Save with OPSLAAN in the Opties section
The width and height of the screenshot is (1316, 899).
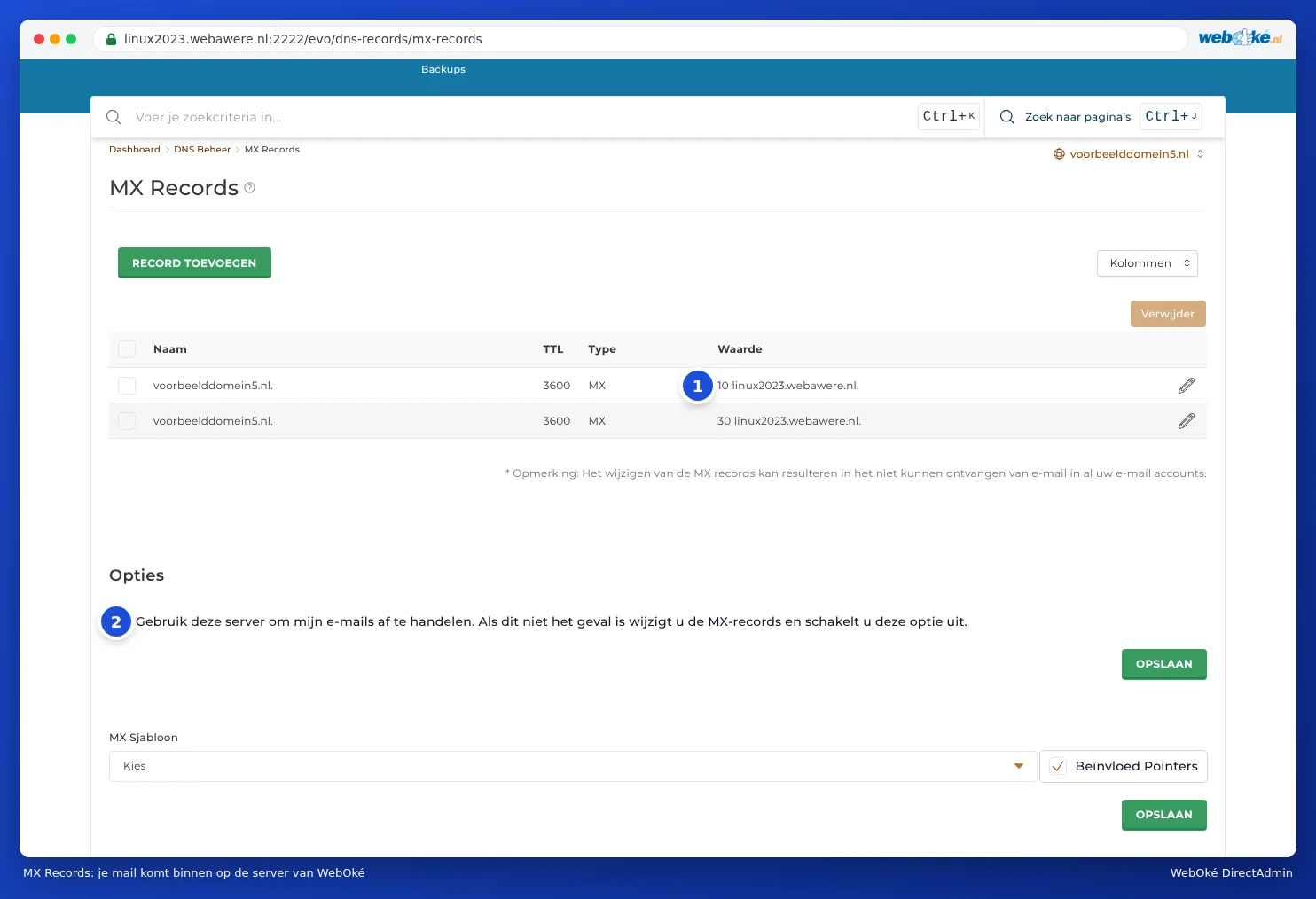[1164, 664]
